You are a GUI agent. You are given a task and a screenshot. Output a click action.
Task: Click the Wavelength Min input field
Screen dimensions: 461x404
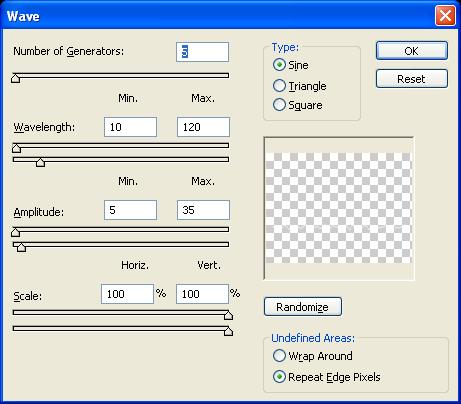click(130, 127)
